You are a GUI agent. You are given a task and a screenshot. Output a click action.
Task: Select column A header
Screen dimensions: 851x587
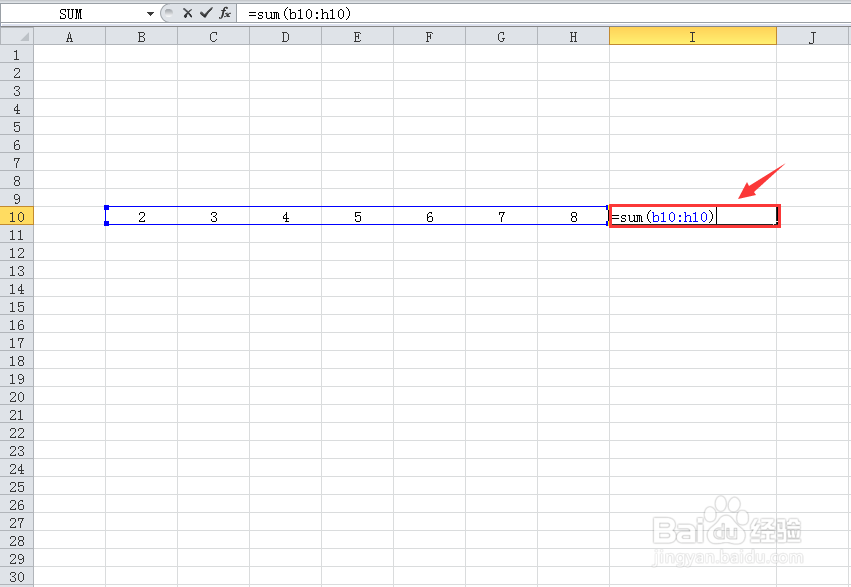click(69, 37)
